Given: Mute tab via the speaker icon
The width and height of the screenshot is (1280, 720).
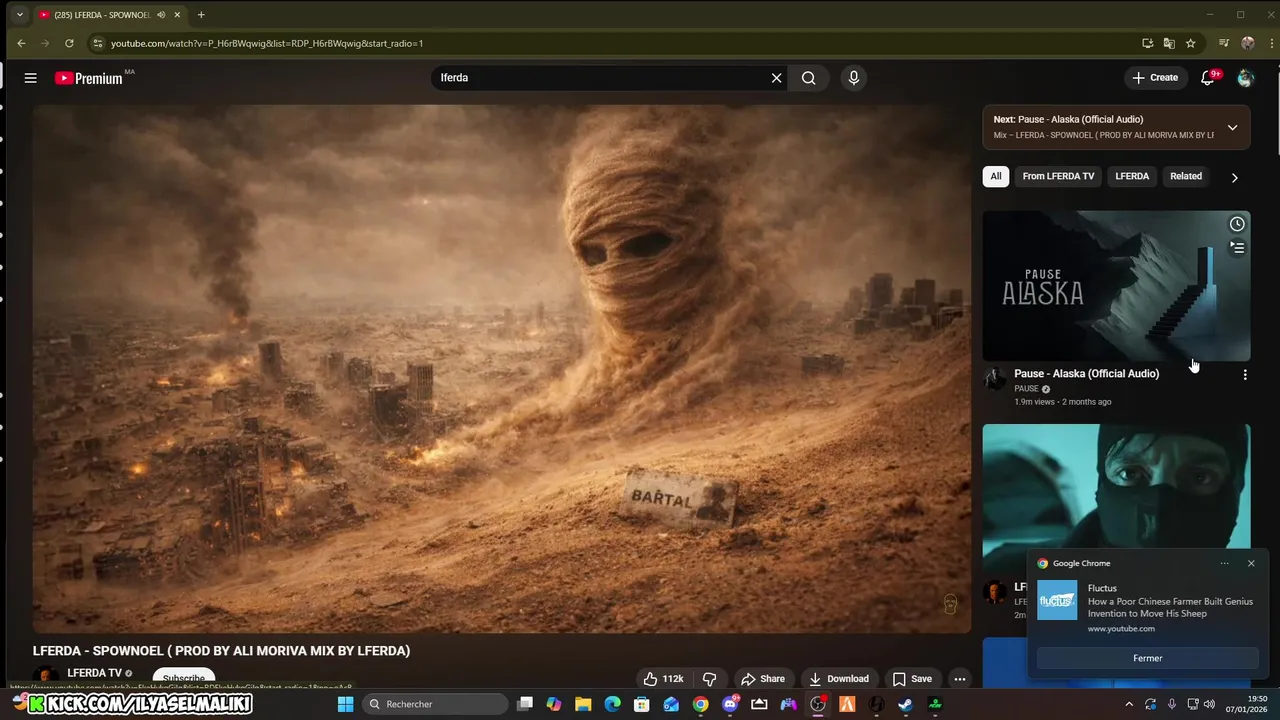Looking at the screenshot, I should coord(161,15).
